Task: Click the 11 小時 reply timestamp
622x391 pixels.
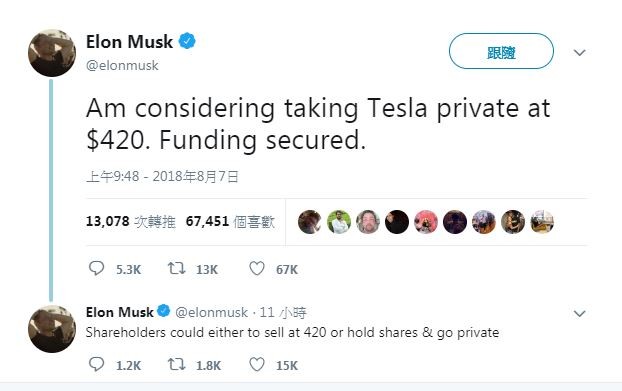Action: tap(283, 312)
